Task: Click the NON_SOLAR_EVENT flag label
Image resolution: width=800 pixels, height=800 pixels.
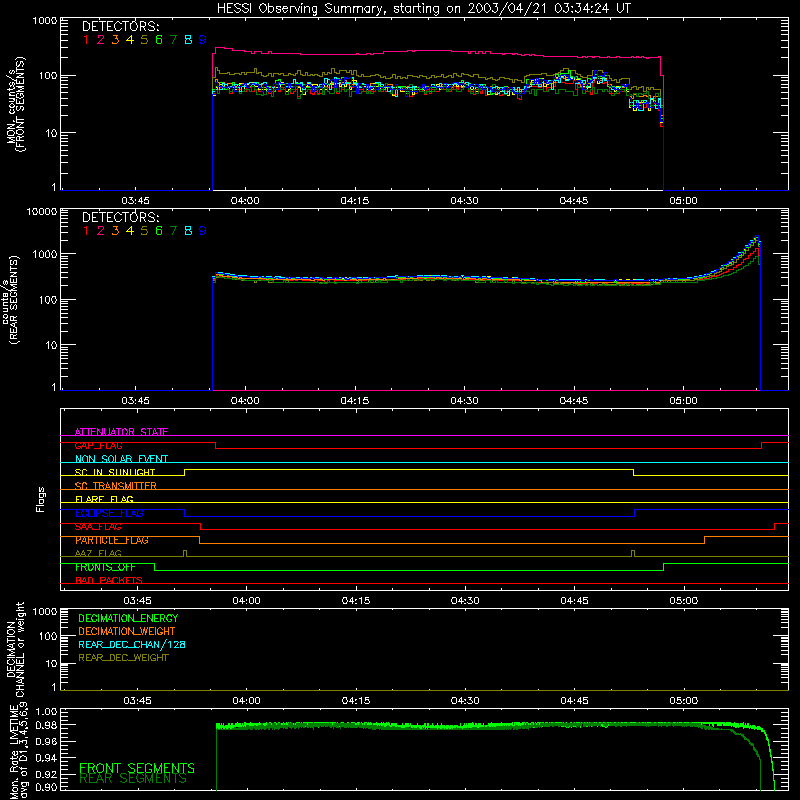Action: click(121, 459)
